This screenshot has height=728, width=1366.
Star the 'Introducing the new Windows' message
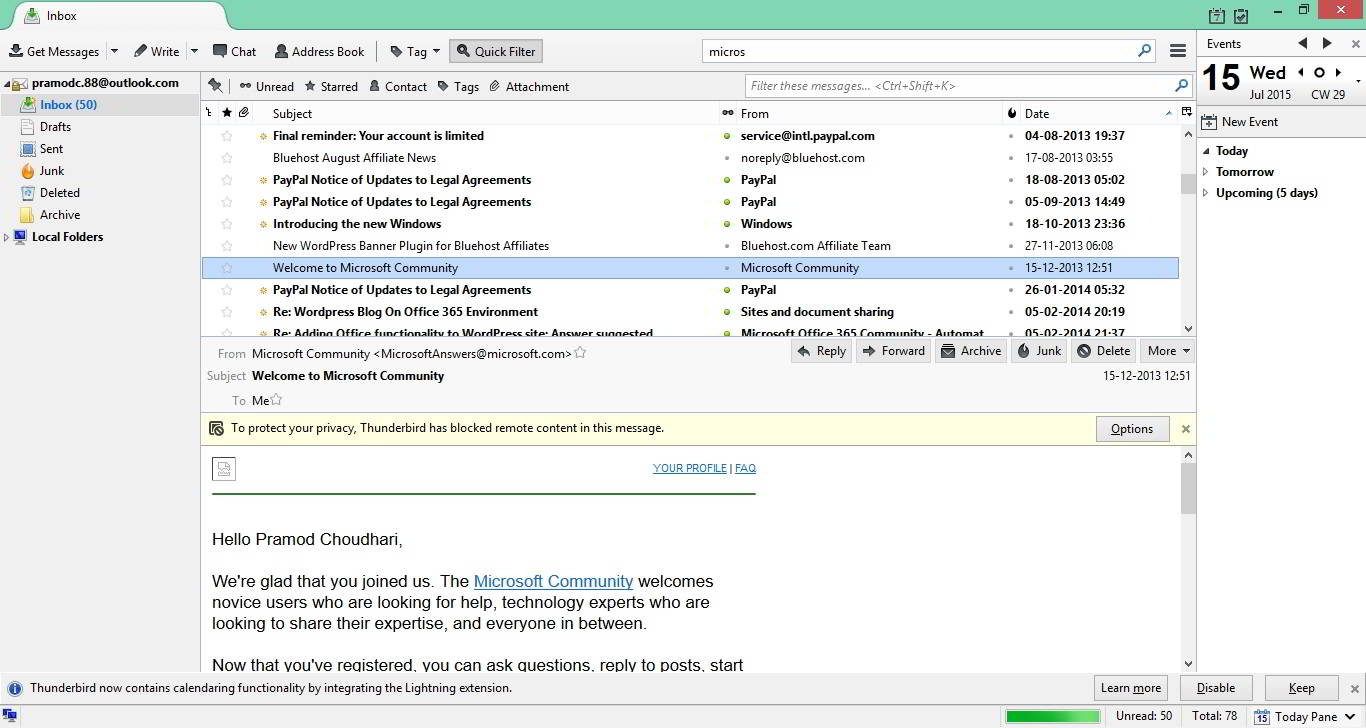point(227,224)
